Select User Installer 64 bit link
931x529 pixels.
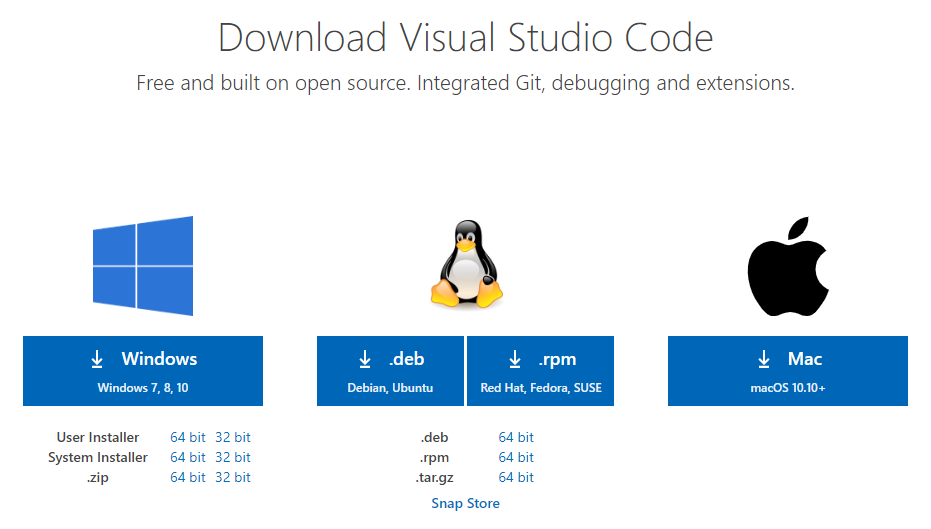point(188,438)
